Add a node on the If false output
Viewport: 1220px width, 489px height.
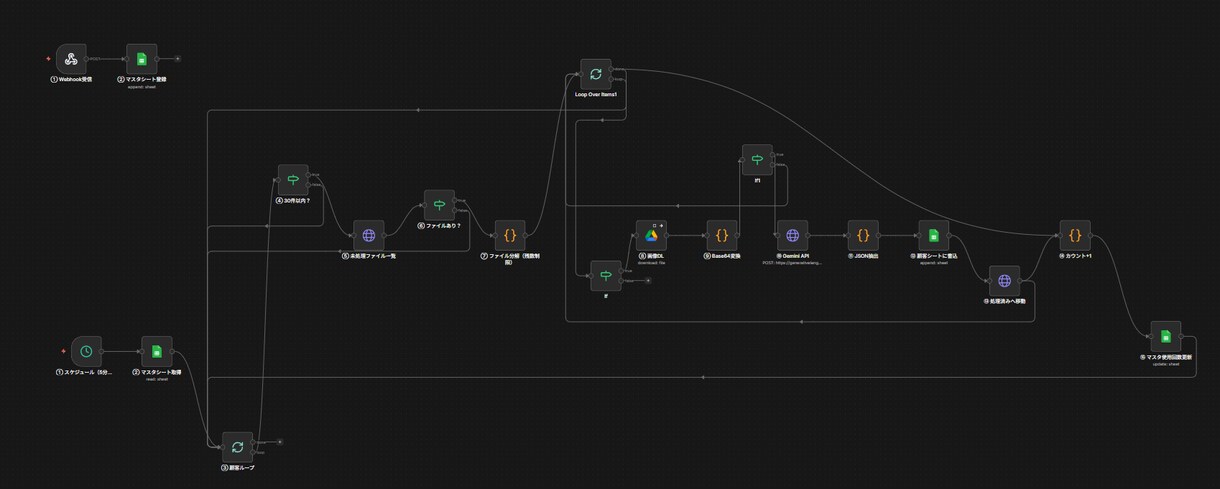click(648, 281)
